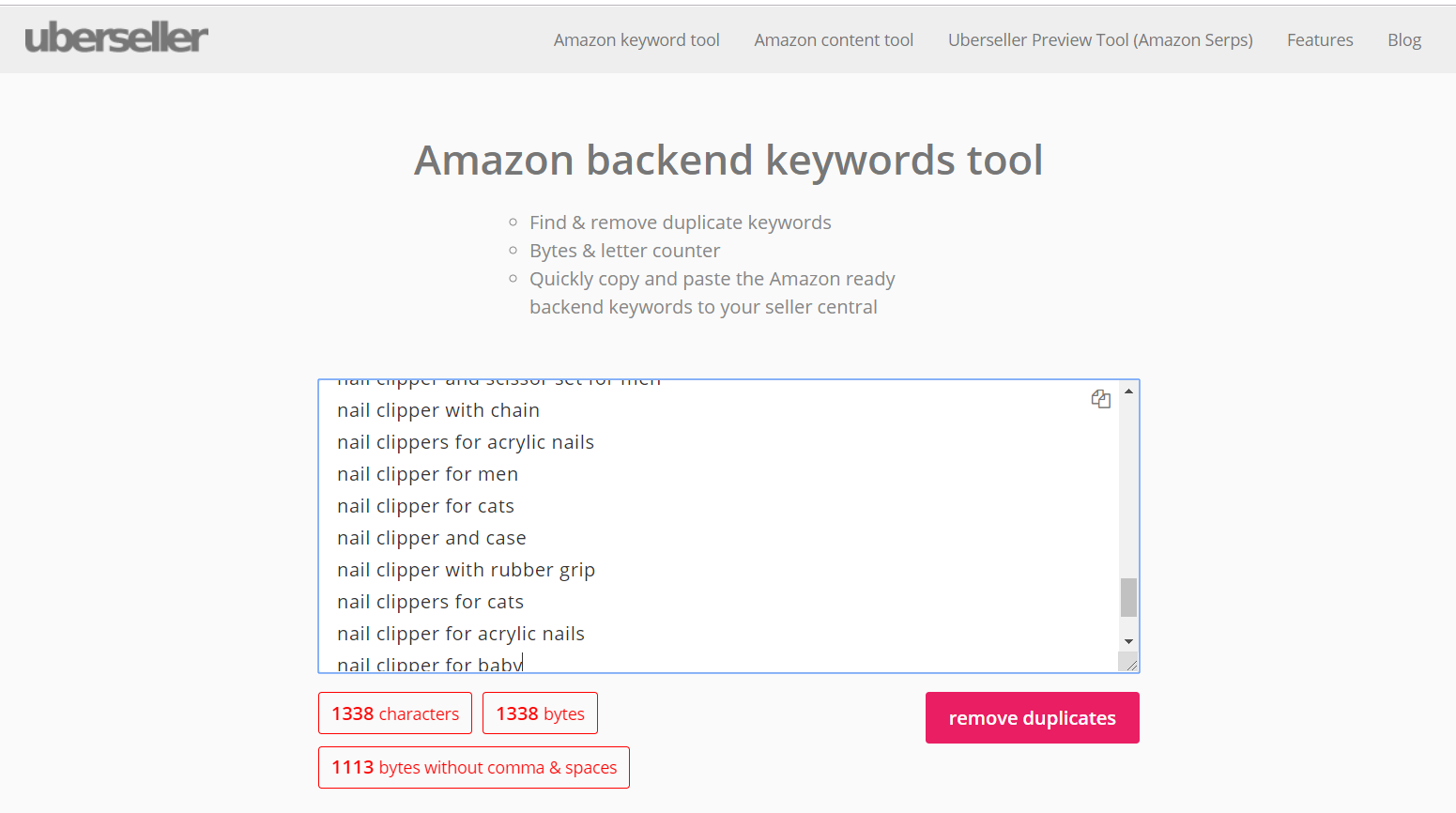The height and width of the screenshot is (813, 1456).
Task: Click 'Find & remove duplicate keywords' bullet
Action: (681, 222)
